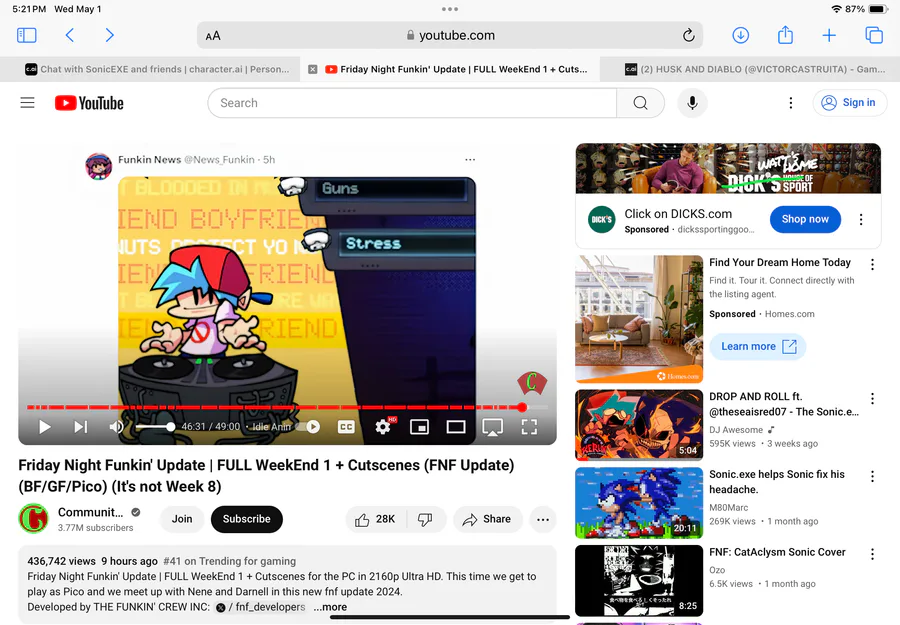
Task: Reload the current page
Action: 688,36
